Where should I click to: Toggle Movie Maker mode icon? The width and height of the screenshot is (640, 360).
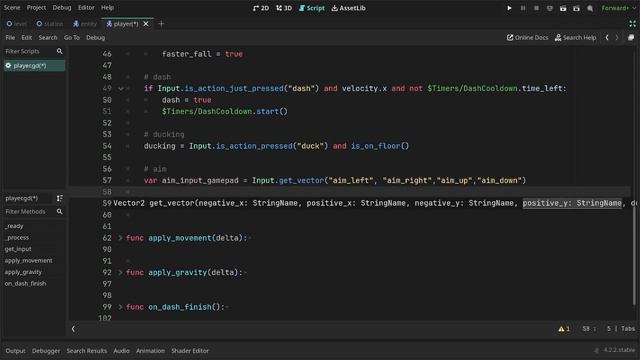[590, 8]
